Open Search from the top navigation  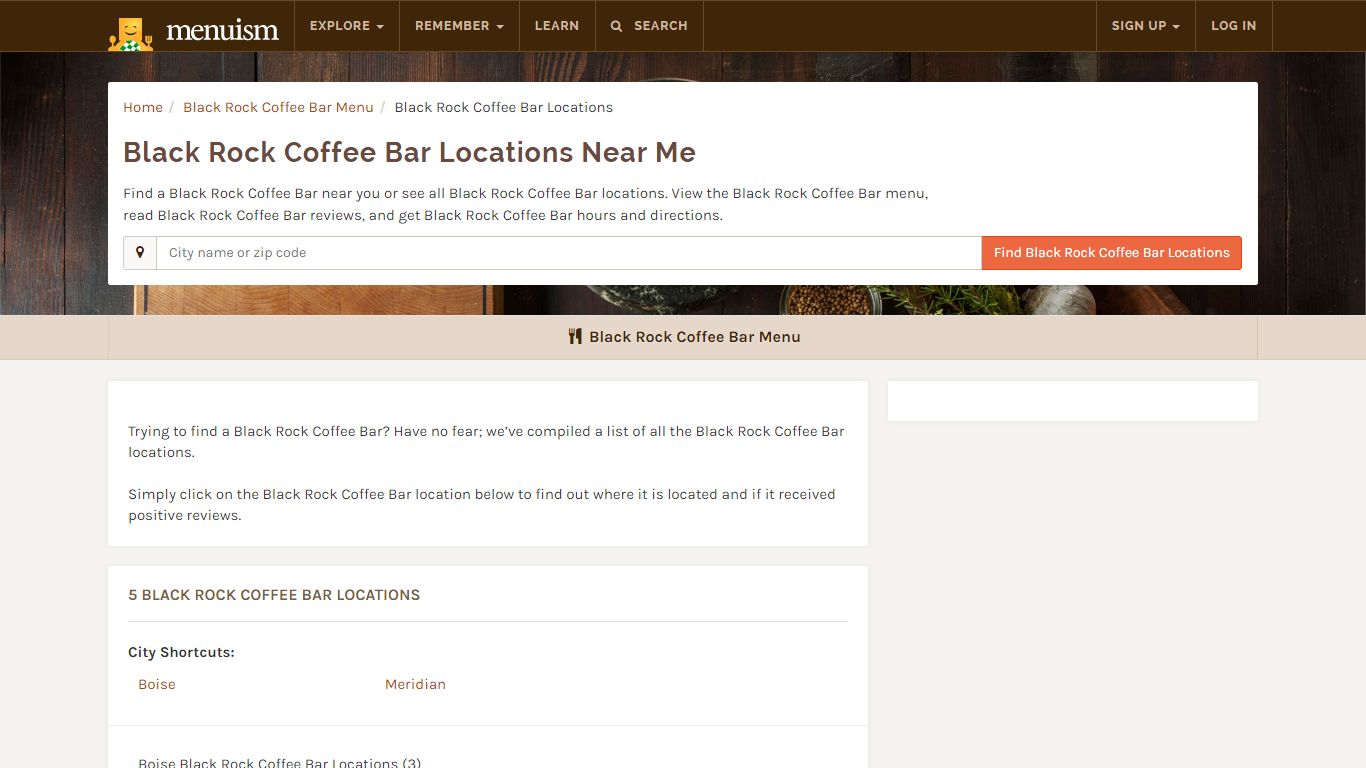(x=649, y=26)
